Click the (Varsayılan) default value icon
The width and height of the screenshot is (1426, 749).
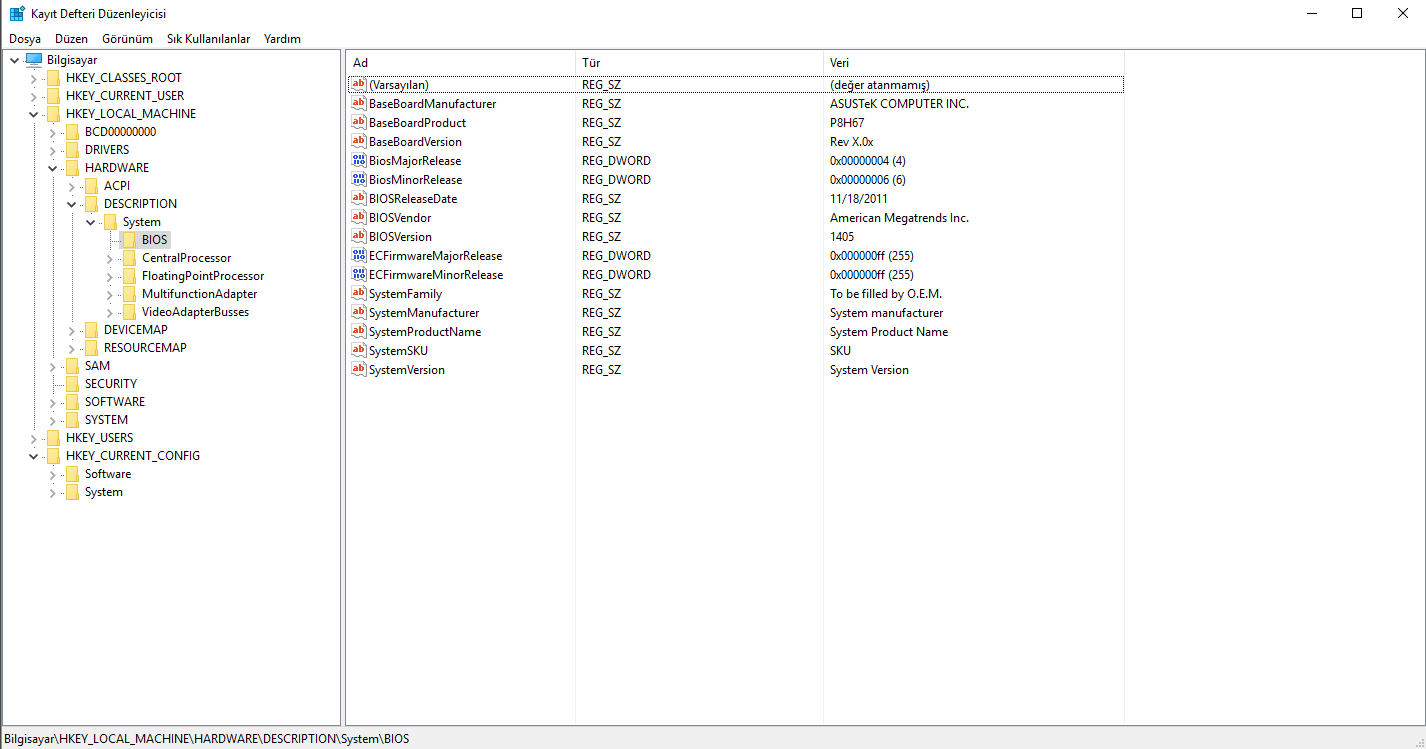click(x=359, y=85)
